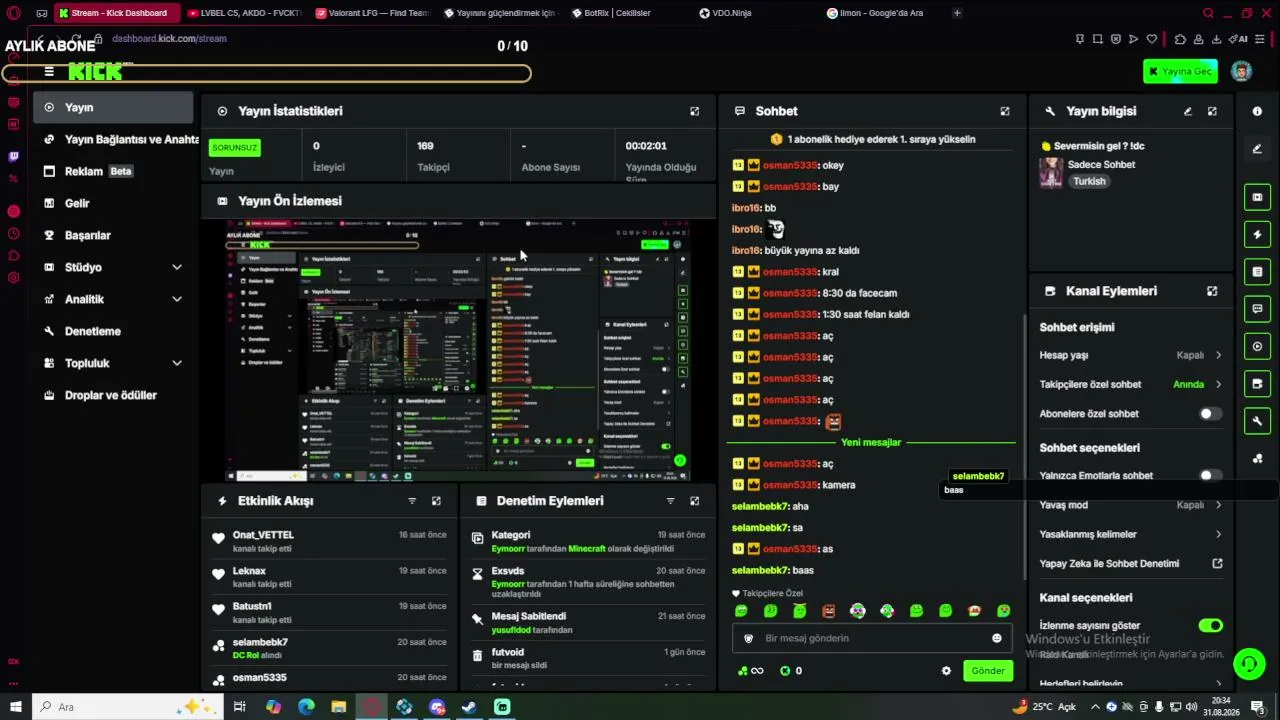Maximize the Yayın İstatistikleri panel

tap(695, 111)
